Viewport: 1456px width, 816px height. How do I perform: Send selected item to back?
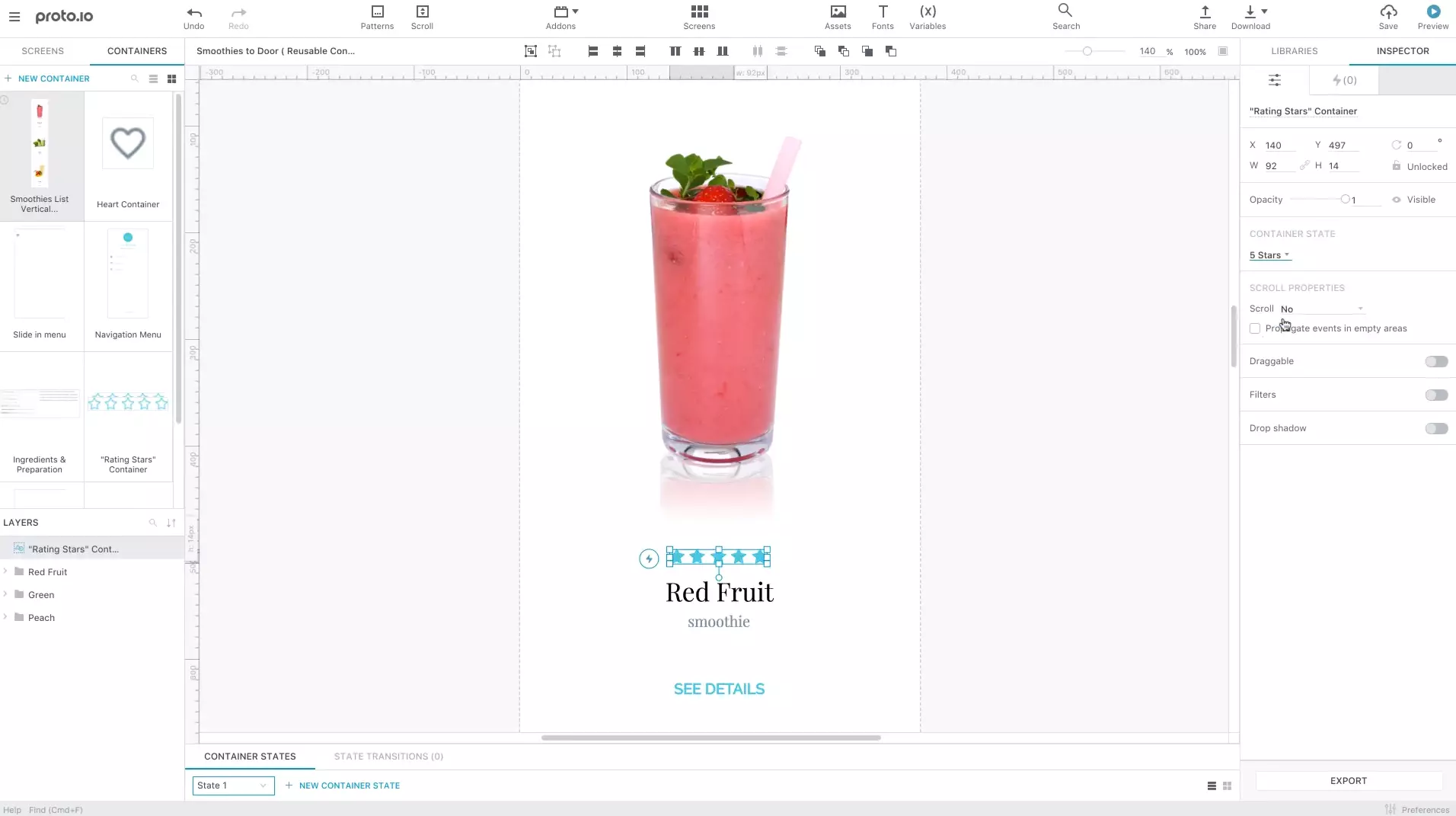pyautogui.click(x=891, y=51)
